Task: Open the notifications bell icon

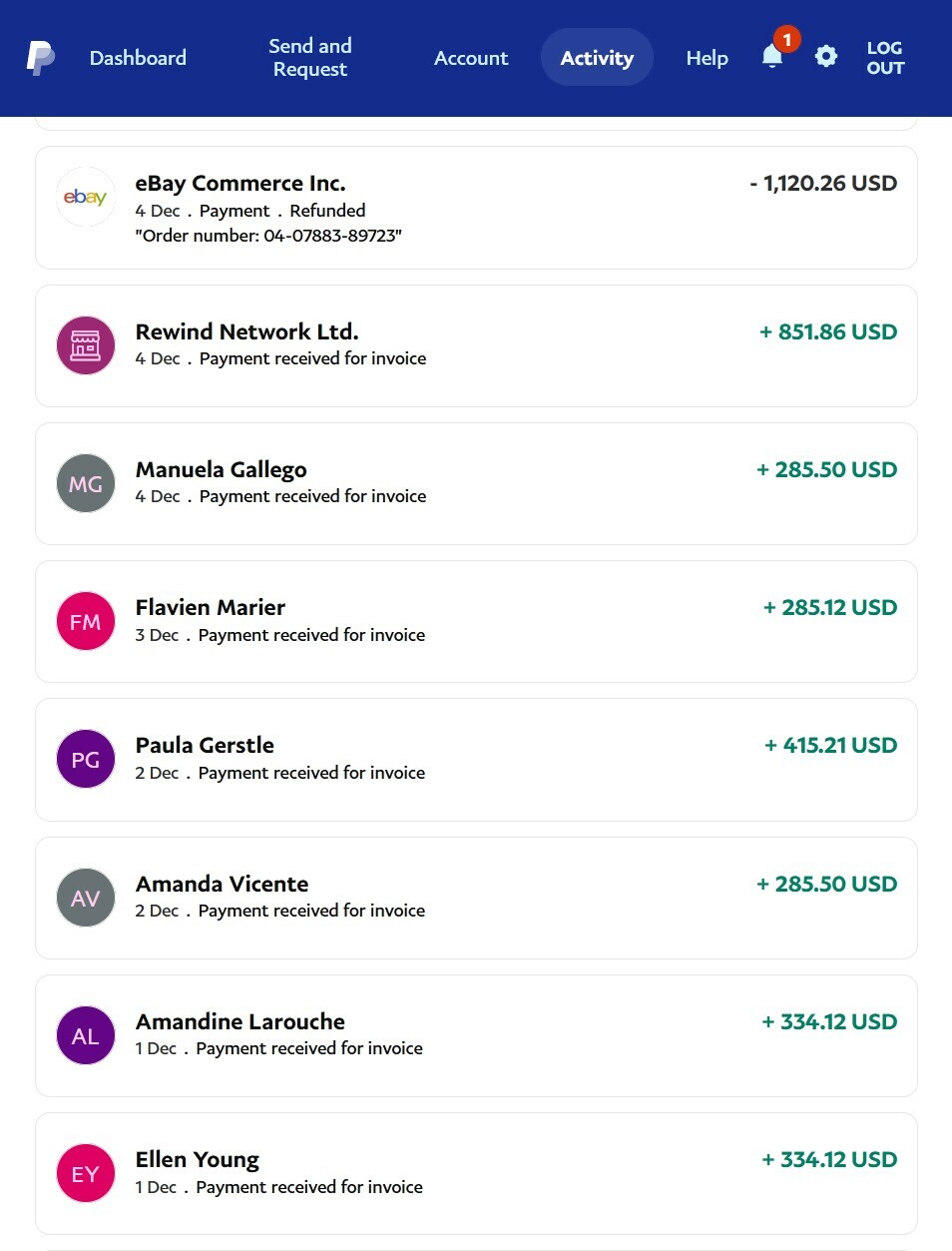Action: 772,57
